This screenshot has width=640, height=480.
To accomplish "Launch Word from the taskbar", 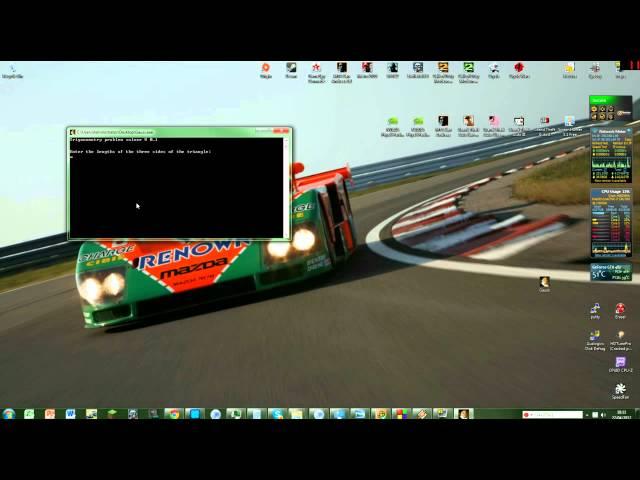I will point(71,414).
